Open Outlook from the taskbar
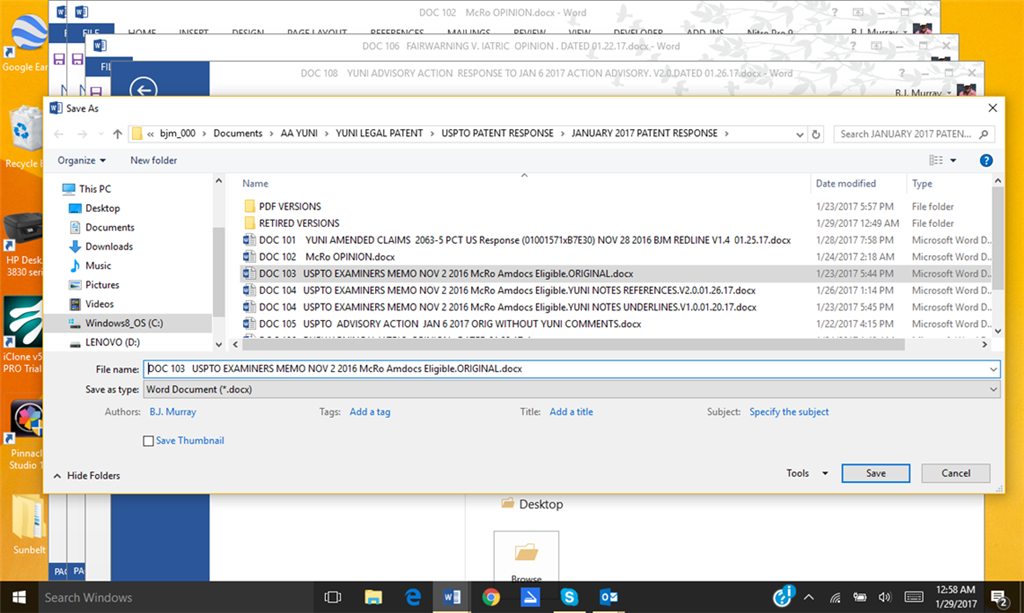This screenshot has width=1024, height=613. point(609,597)
